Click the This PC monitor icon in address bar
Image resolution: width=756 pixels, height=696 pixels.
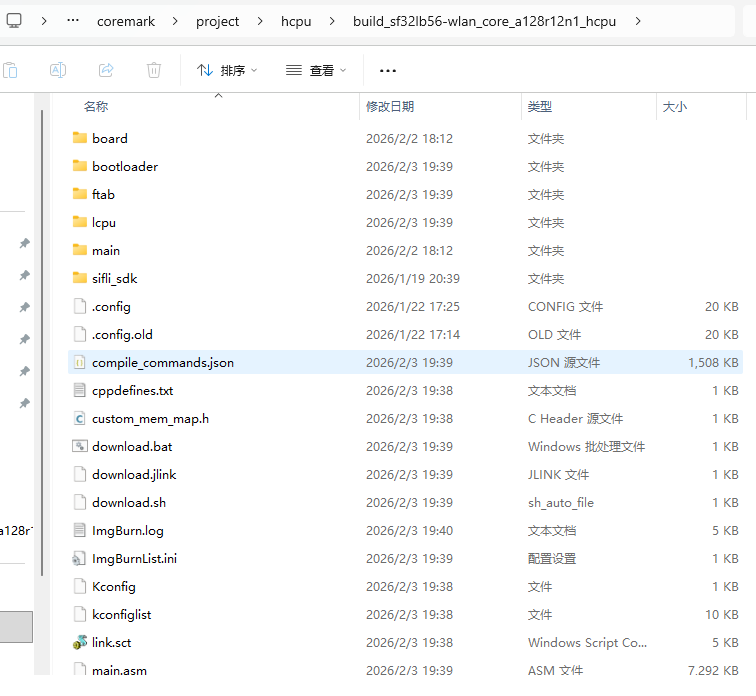click(14, 21)
